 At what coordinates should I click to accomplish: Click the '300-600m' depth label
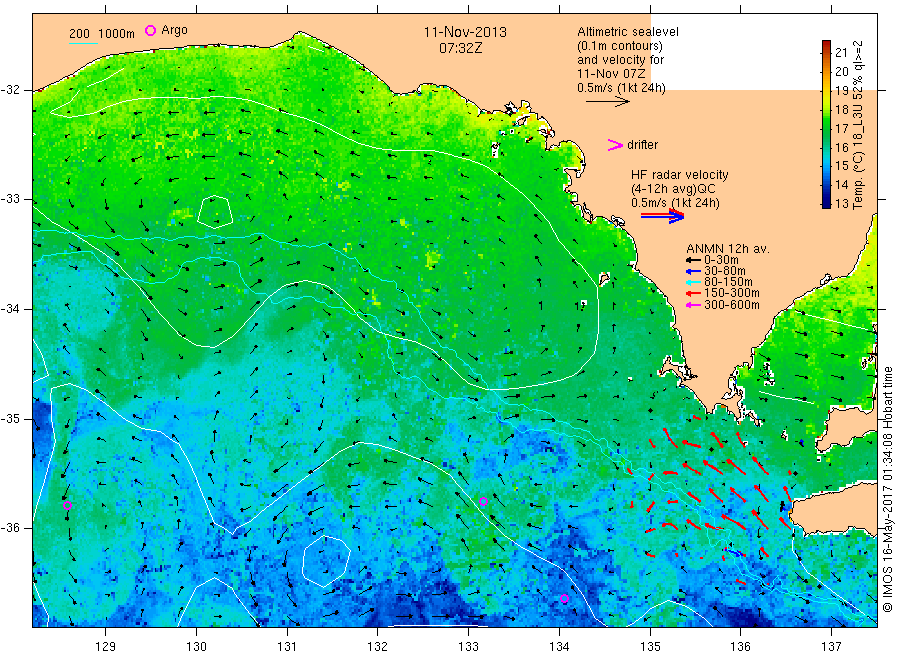tap(732, 305)
